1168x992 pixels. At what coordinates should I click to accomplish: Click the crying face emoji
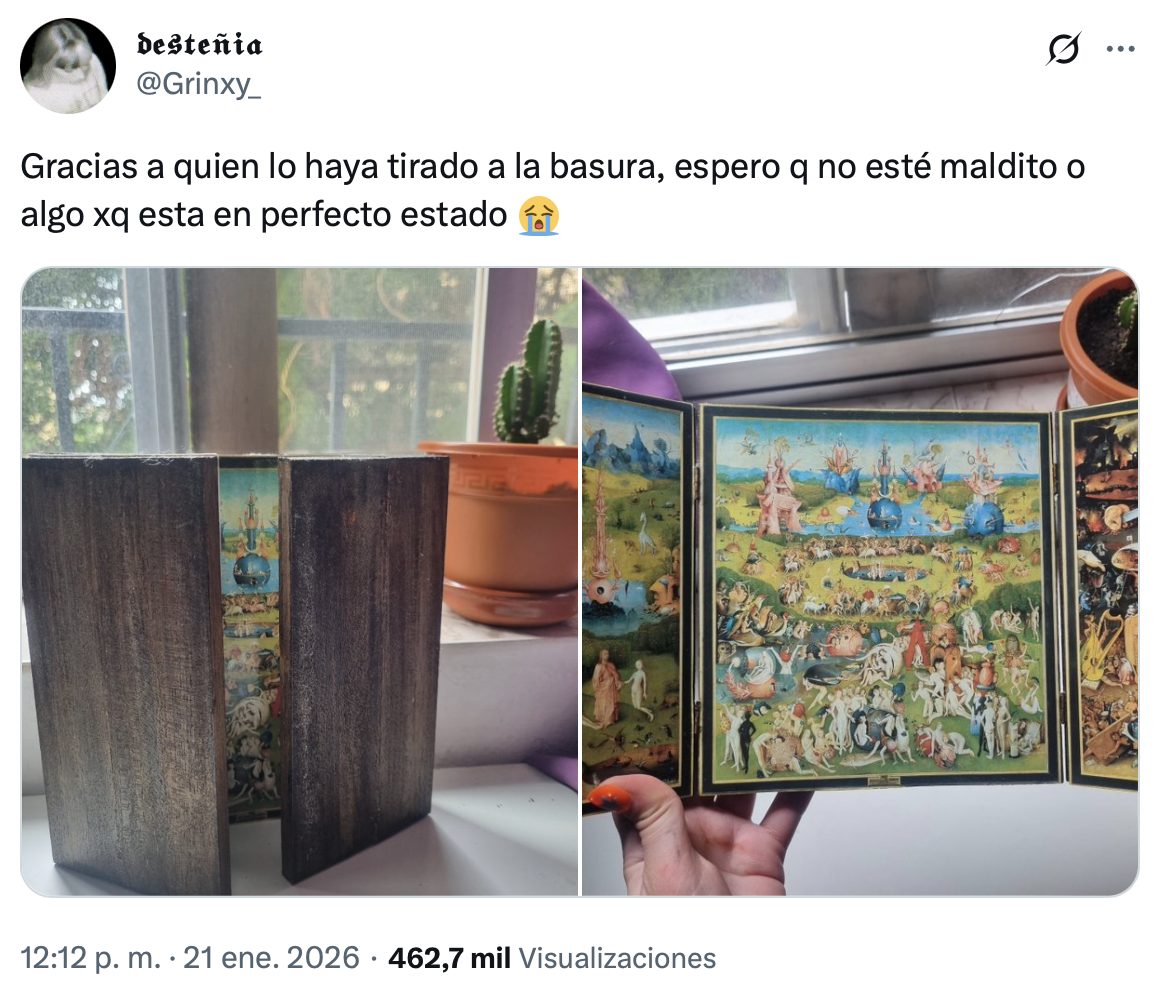click(539, 216)
